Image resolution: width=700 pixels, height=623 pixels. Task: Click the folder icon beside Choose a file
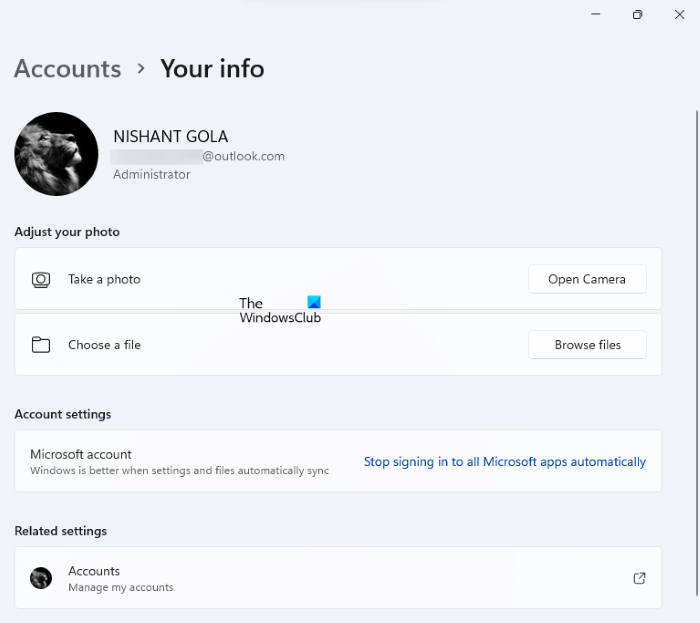pos(41,345)
